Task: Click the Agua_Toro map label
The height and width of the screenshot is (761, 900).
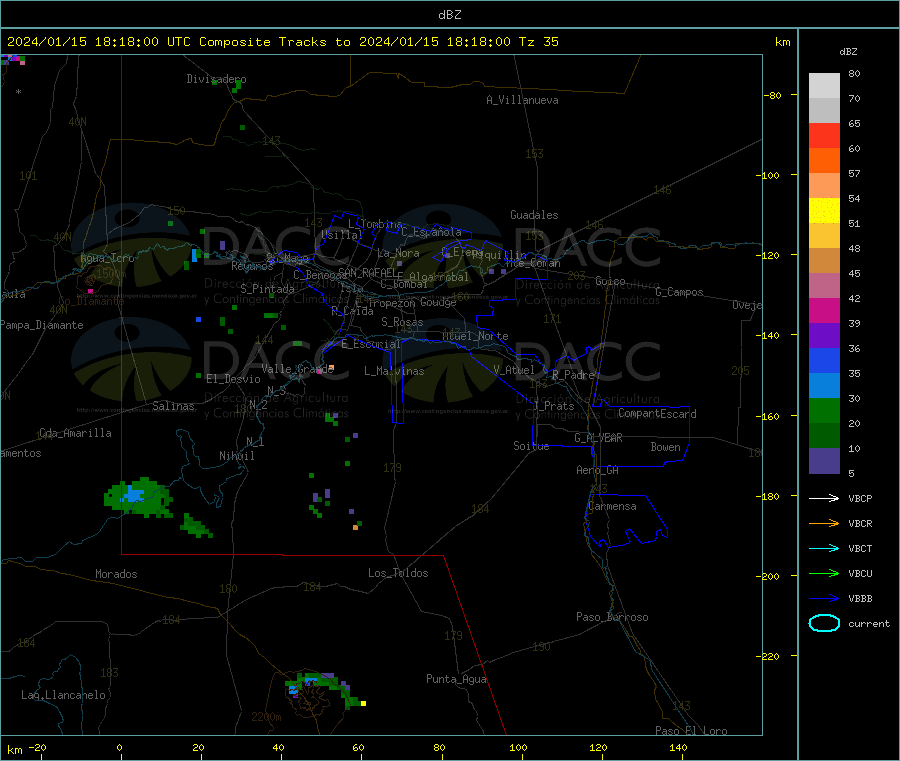Action: pos(107,258)
